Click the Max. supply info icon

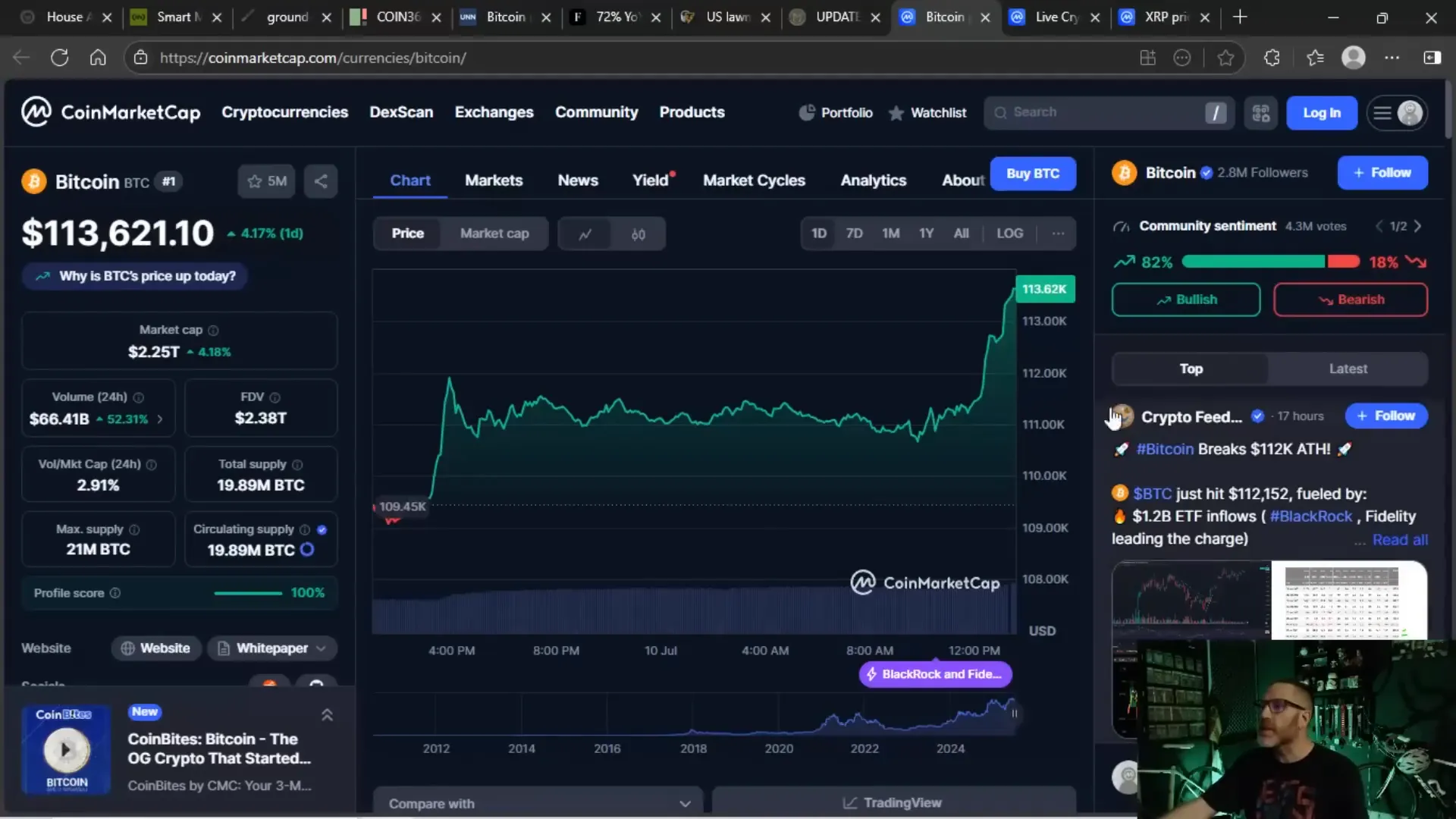coord(134,529)
